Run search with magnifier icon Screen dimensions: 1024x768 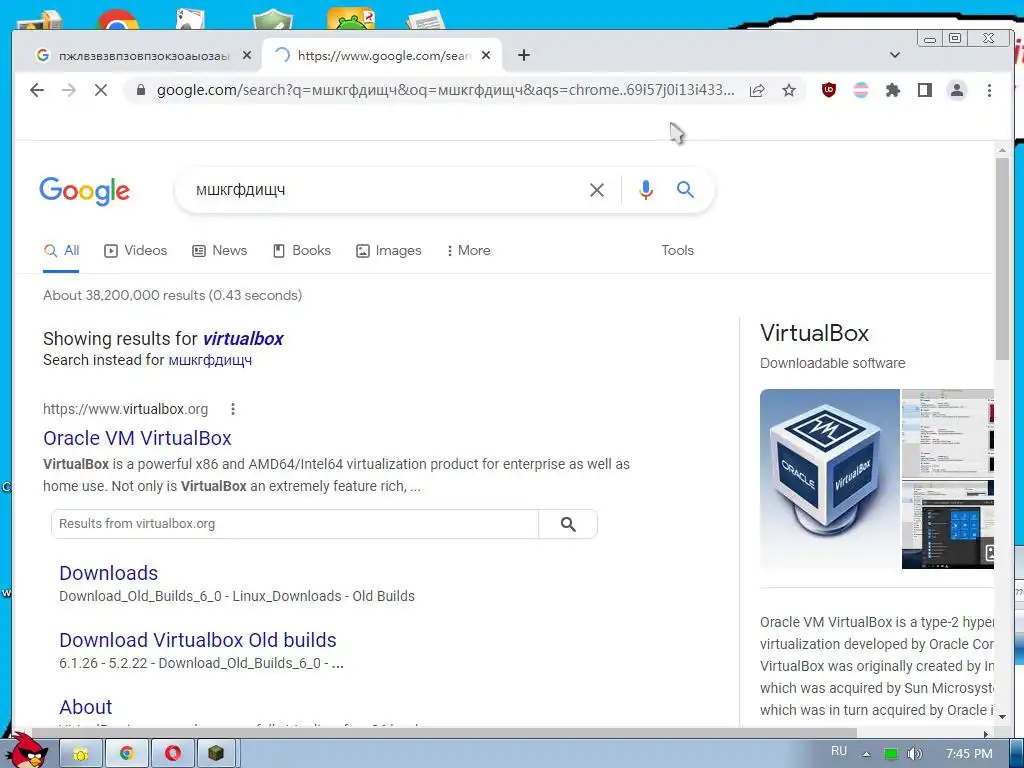685,190
